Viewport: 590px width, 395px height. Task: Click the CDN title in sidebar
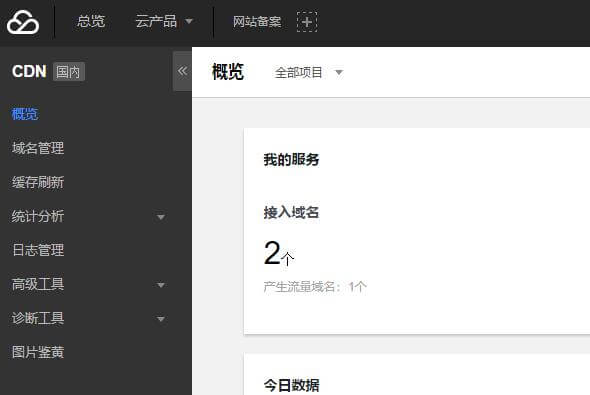(x=29, y=71)
